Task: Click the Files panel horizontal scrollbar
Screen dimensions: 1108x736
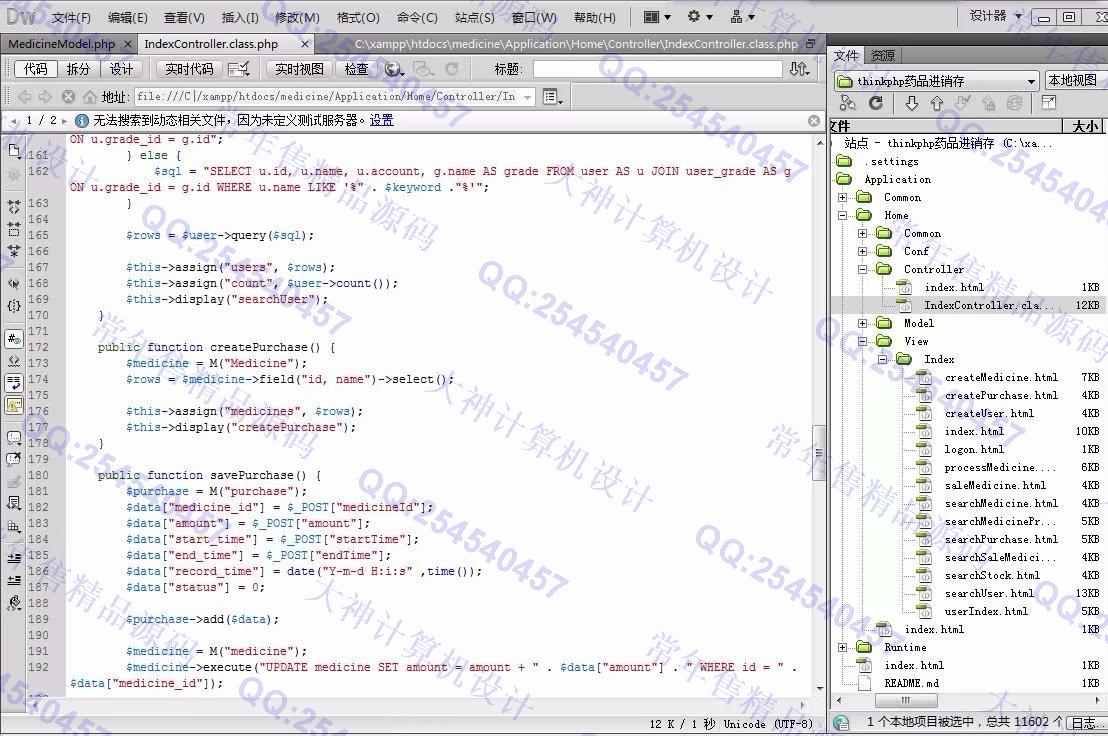Action: (x=906, y=700)
